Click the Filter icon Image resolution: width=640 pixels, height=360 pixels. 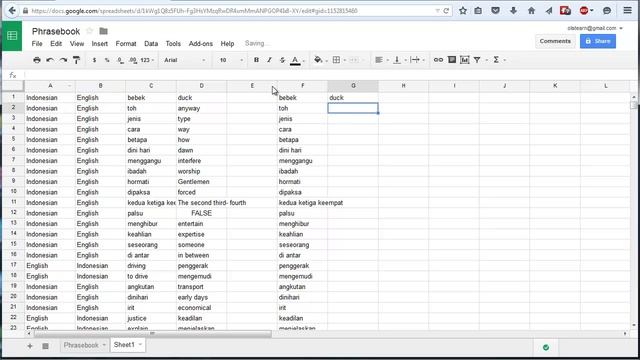477,60
